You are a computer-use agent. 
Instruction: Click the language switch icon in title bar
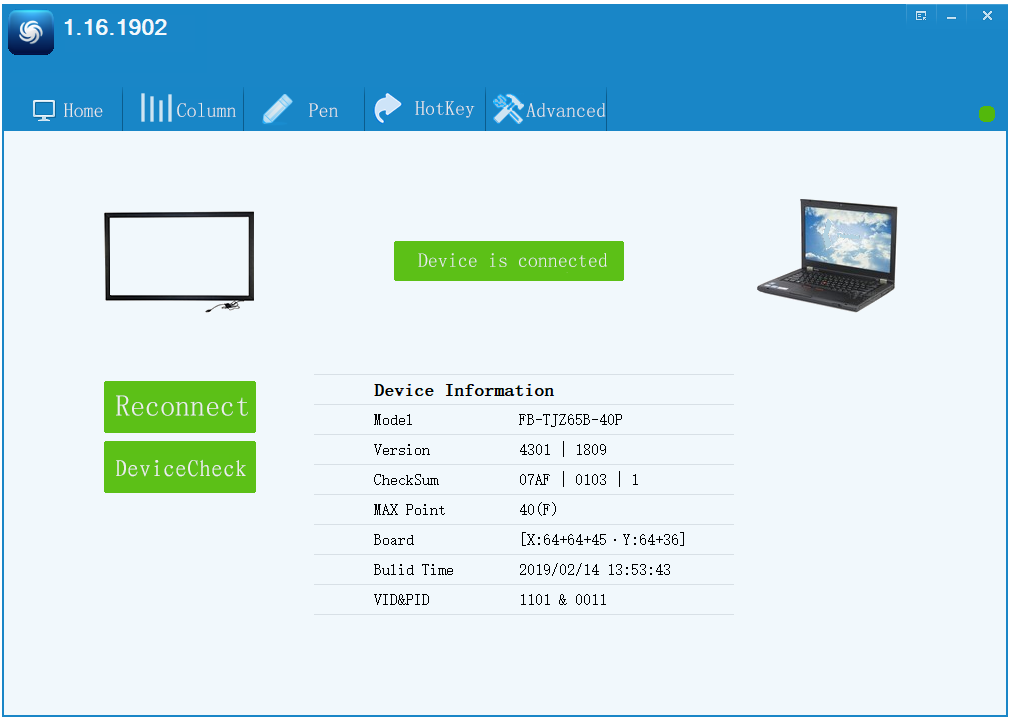pos(920,16)
